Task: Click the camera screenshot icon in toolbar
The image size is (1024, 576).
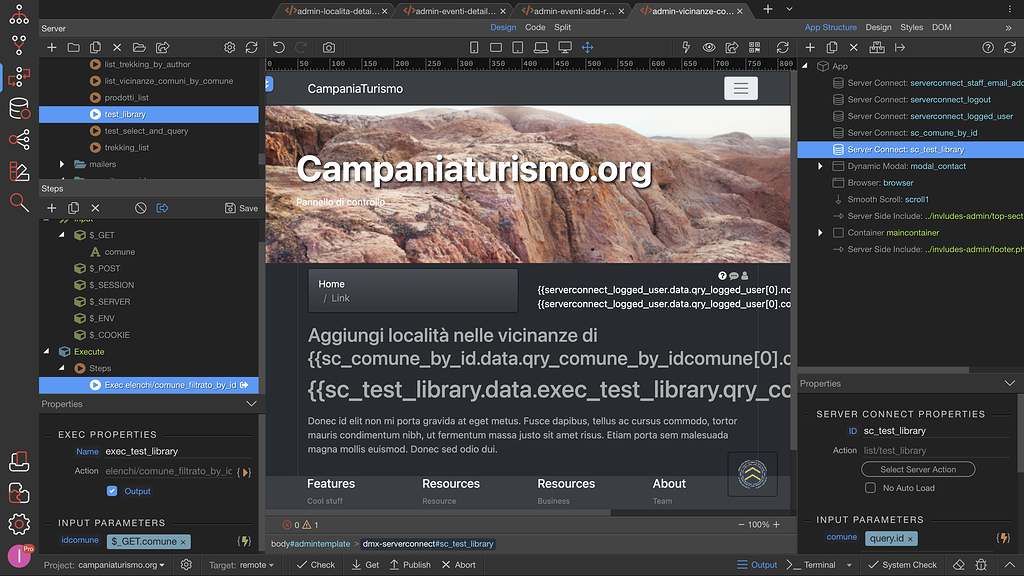Action: click(x=329, y=48)
